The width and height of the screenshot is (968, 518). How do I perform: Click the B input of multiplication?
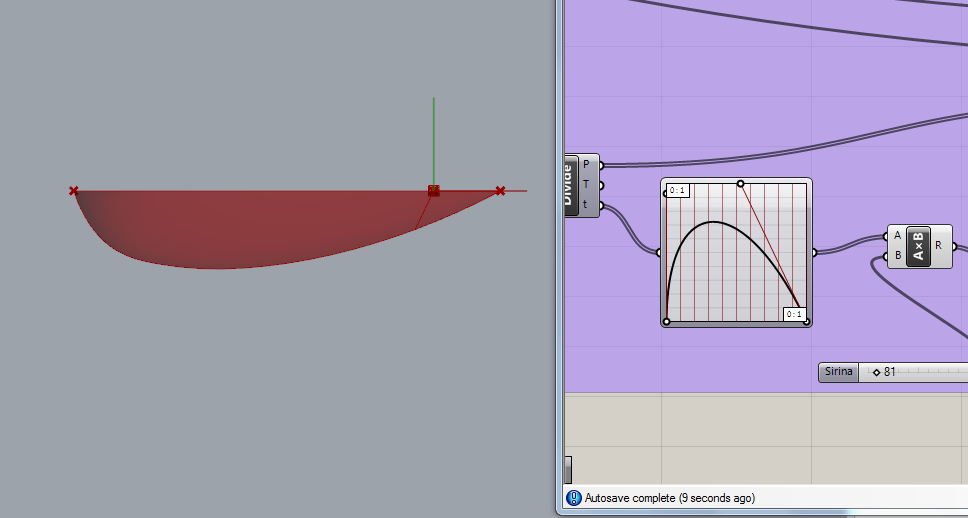coord(887,256)
